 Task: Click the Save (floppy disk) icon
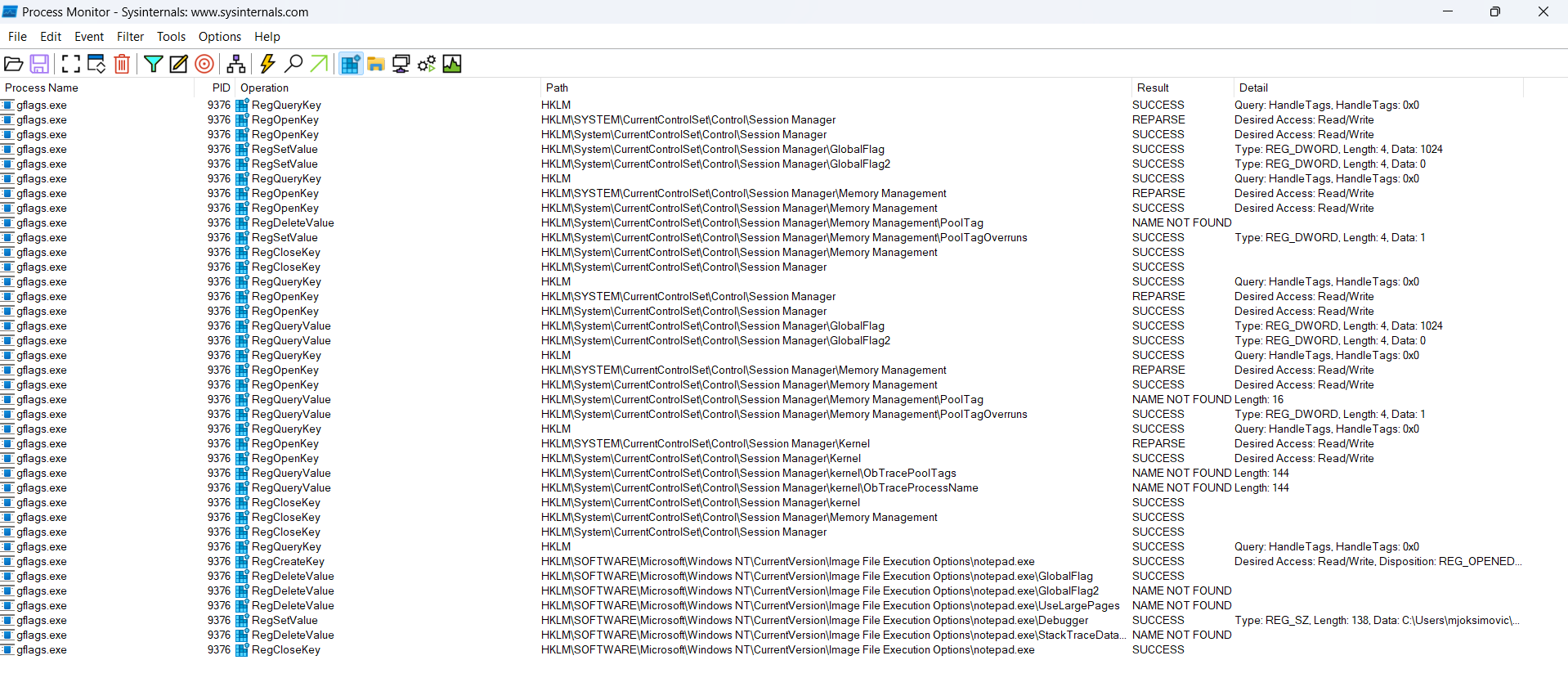point(39,64)
